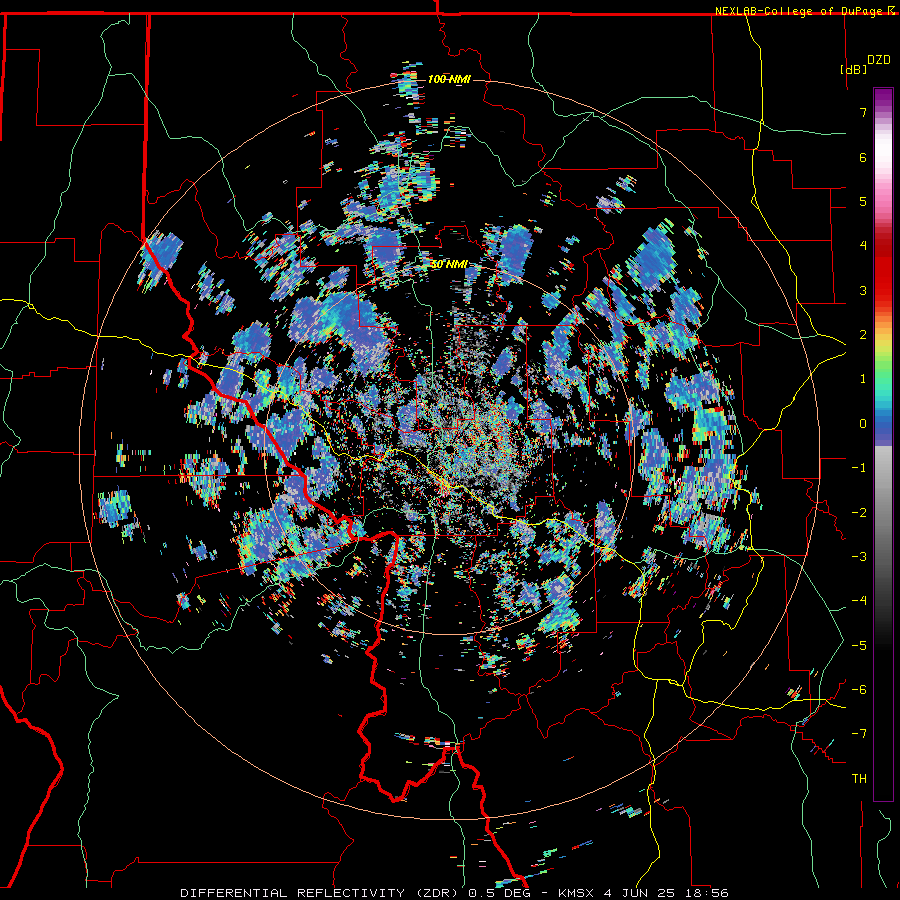The width and height of the screenshot is (900, 900).
Task: Click scale value 1
Action: 863,379
